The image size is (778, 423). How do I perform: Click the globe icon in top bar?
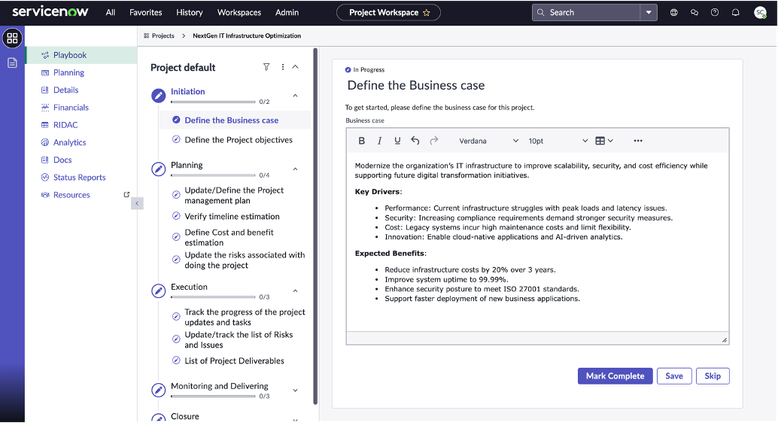pos(674,13)
